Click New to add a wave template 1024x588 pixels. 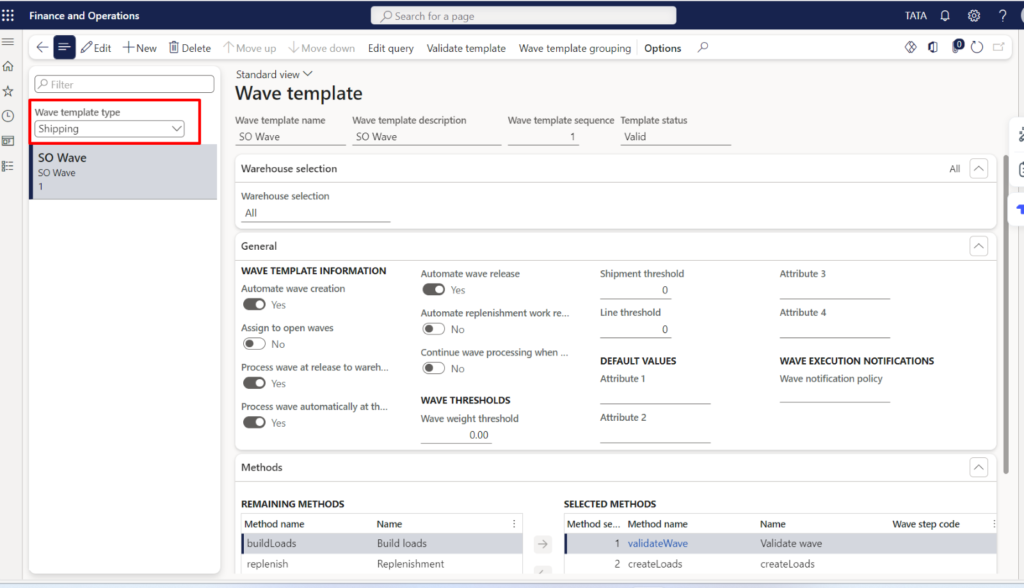(140, 48)
